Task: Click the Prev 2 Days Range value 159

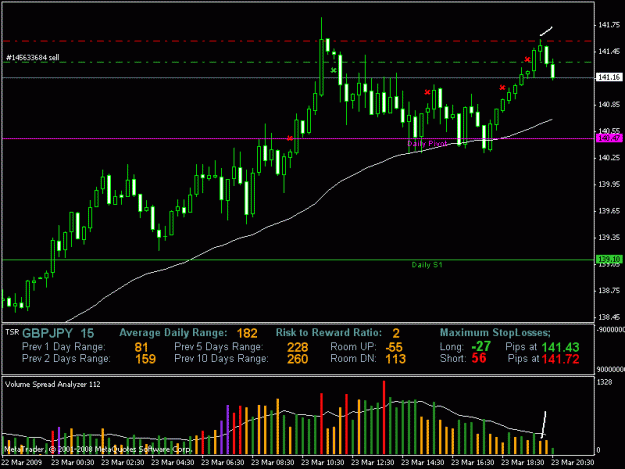Action: pos(145,359)
